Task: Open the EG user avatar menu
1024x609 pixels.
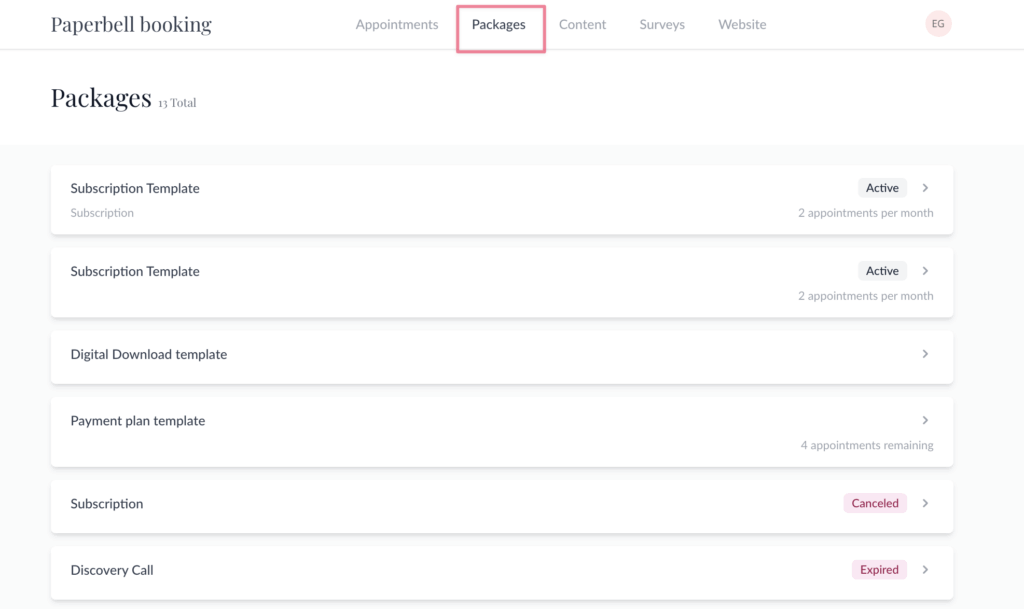Action: 937,24
